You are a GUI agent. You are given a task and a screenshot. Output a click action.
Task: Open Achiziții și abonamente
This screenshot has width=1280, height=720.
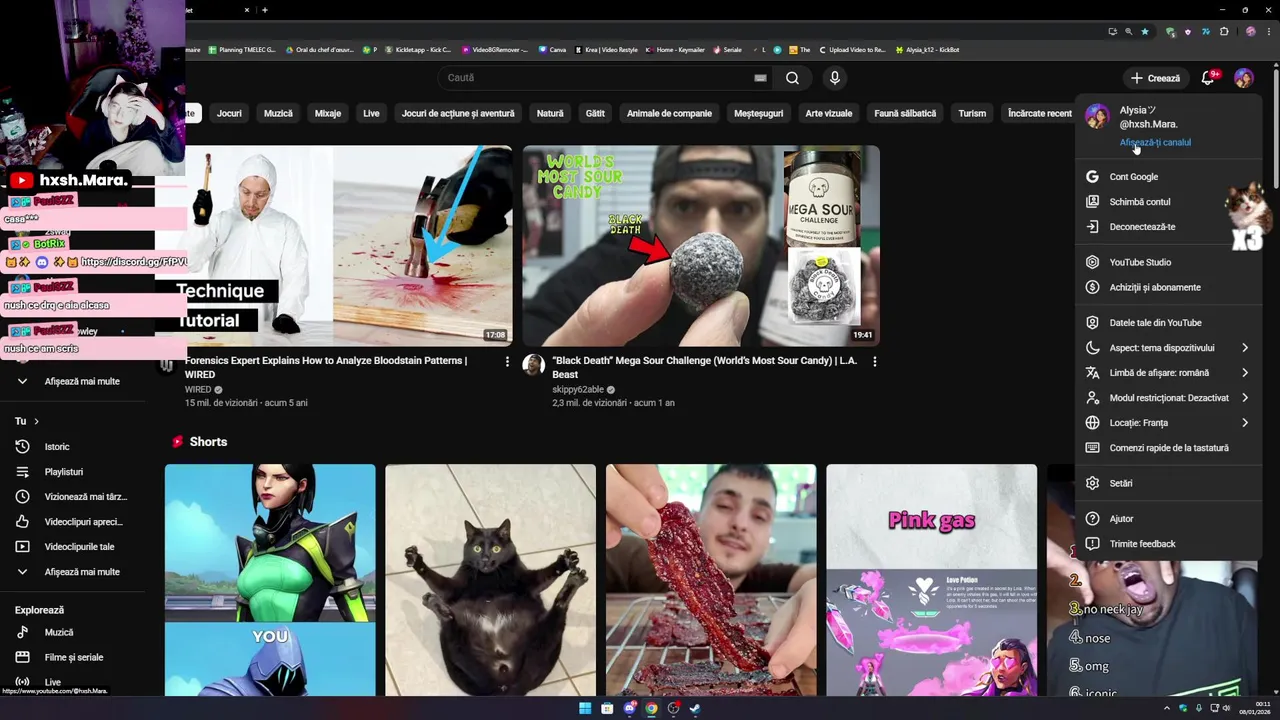pyautogui.click(x=1168, y=287)
